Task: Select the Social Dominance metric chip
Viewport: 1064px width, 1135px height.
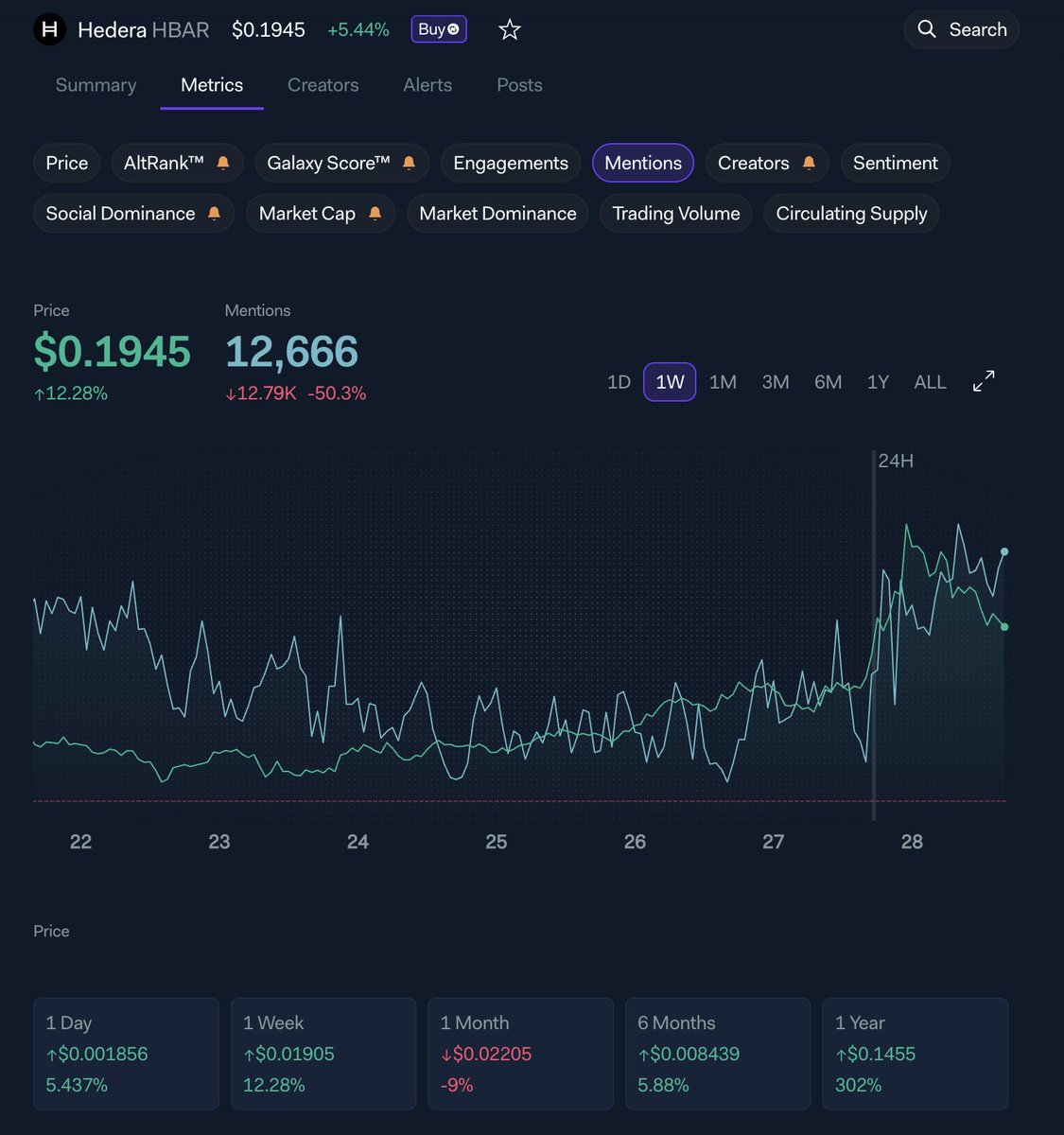Action: 133,214
